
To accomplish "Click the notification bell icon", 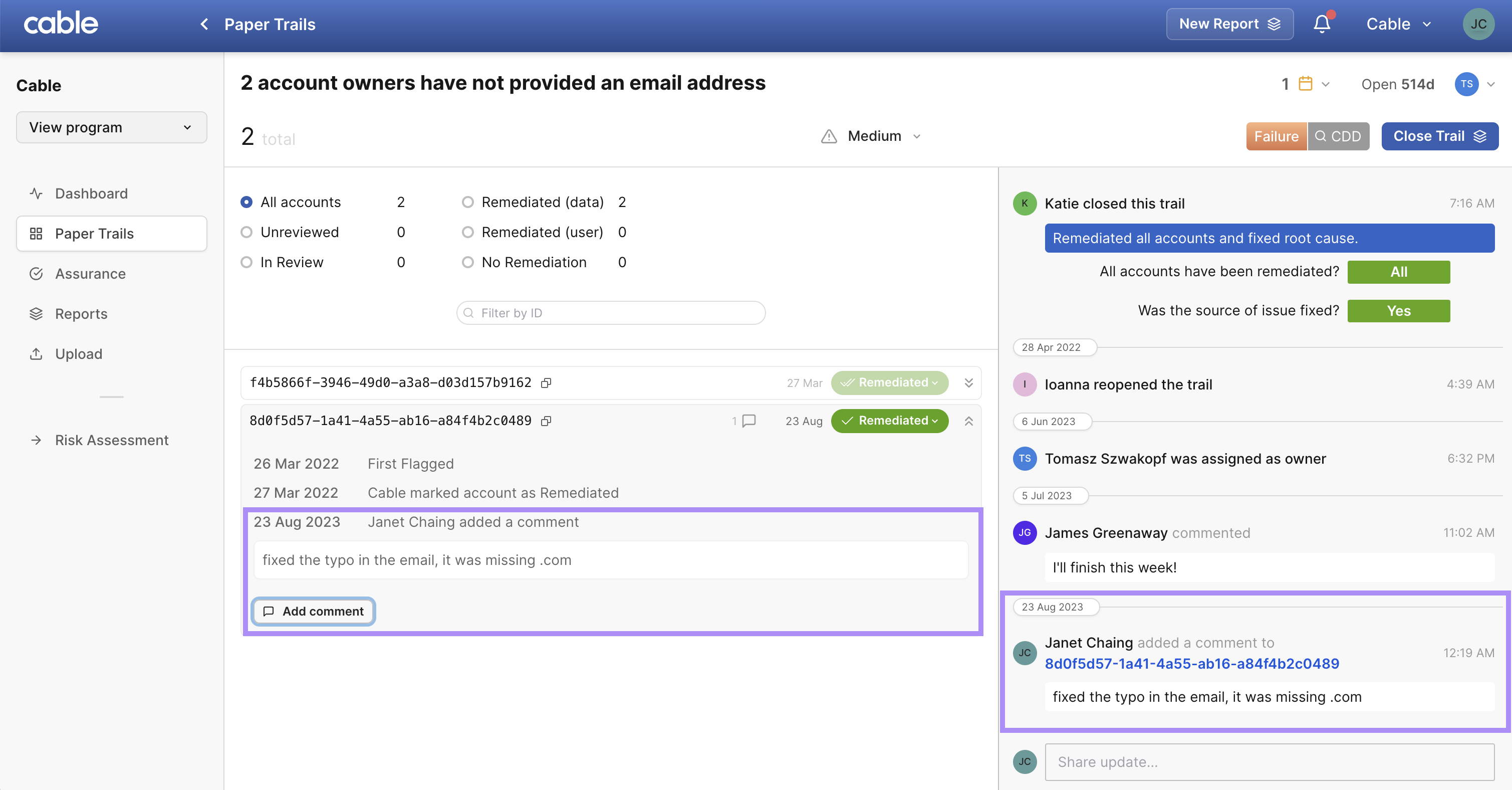I will pos(1321,24).
